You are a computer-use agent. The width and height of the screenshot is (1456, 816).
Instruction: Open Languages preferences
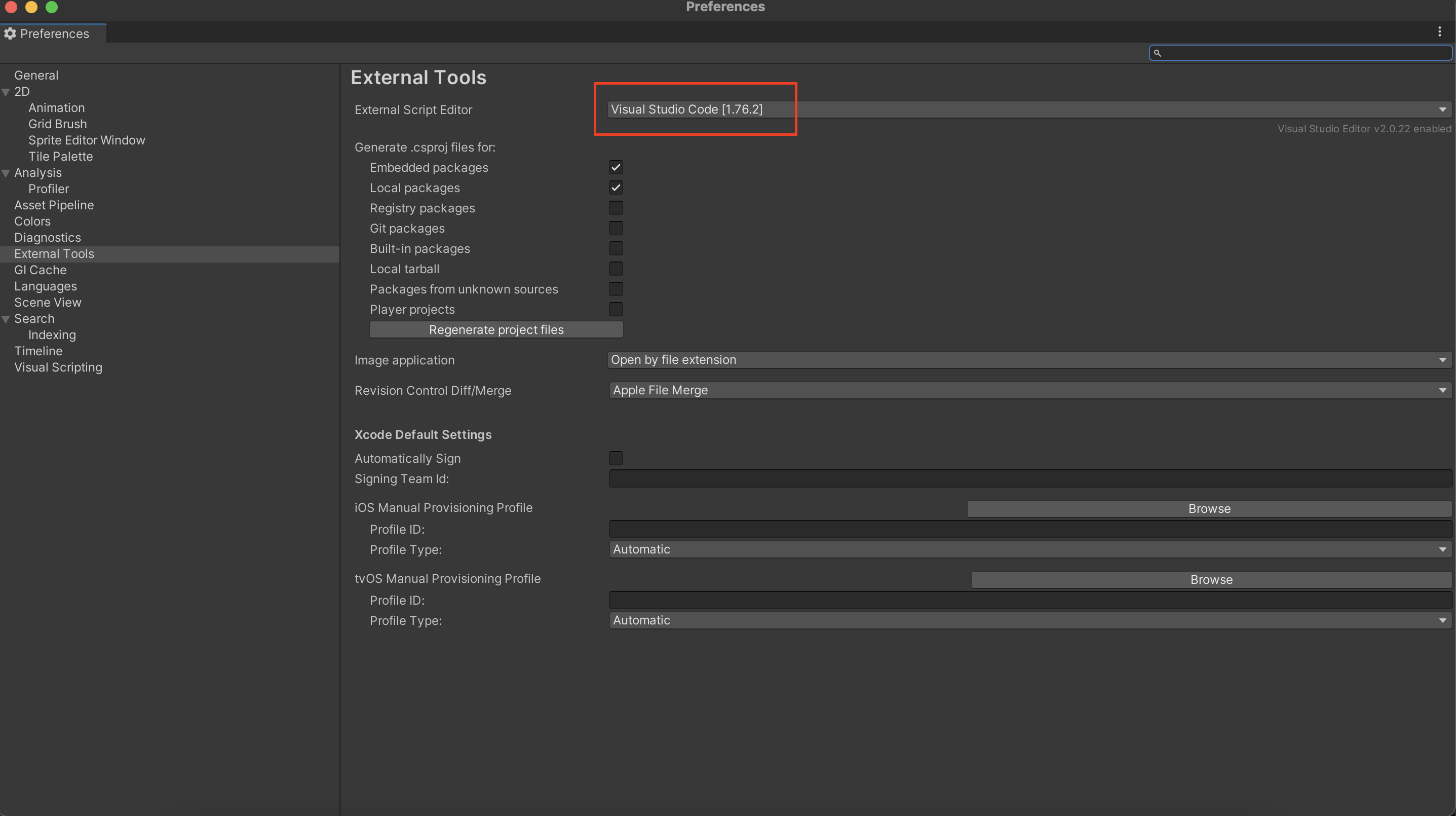46,286
